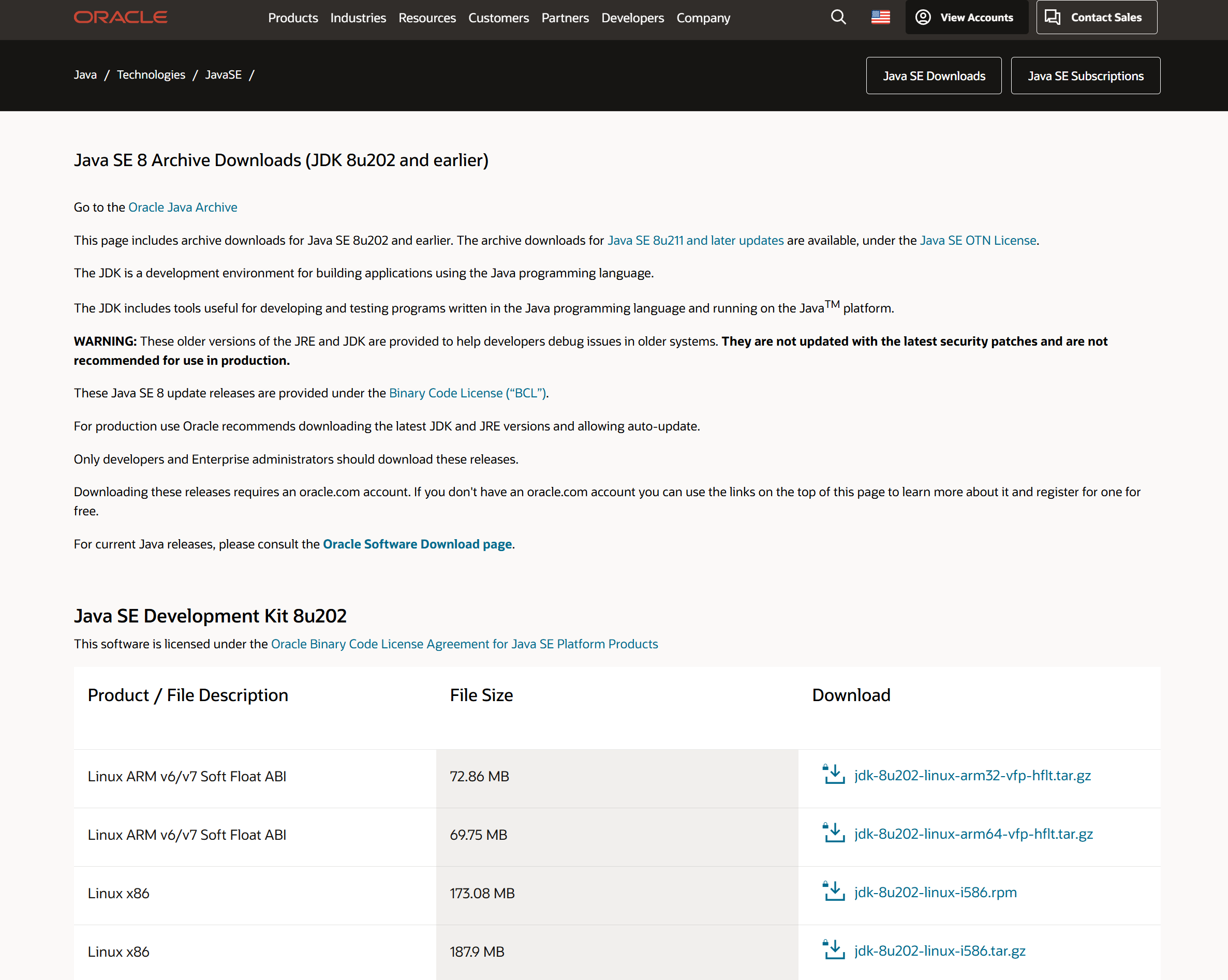
Task: Open the Java SE OTN License link
Action: pos(978,240)
